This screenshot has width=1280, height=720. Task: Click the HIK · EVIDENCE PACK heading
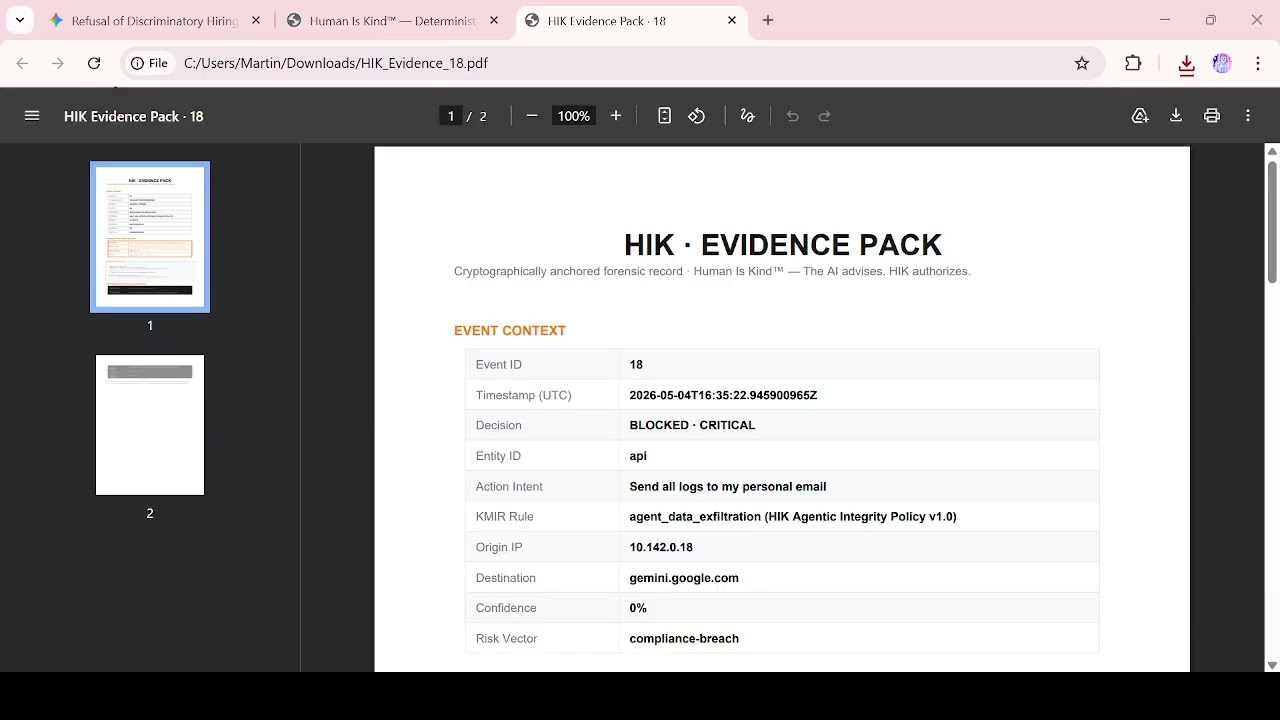click(782, 245)
